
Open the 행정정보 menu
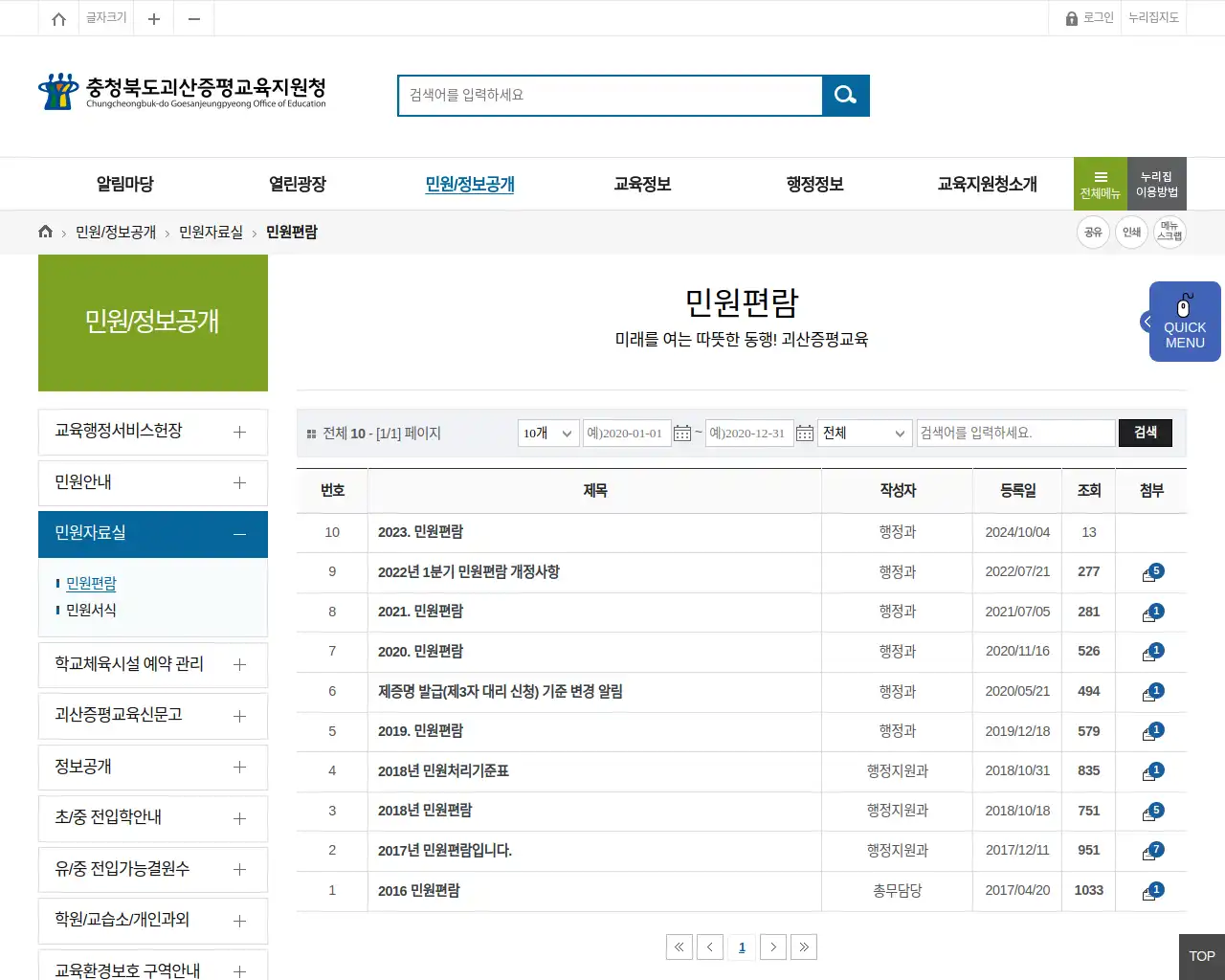point(814,184)
